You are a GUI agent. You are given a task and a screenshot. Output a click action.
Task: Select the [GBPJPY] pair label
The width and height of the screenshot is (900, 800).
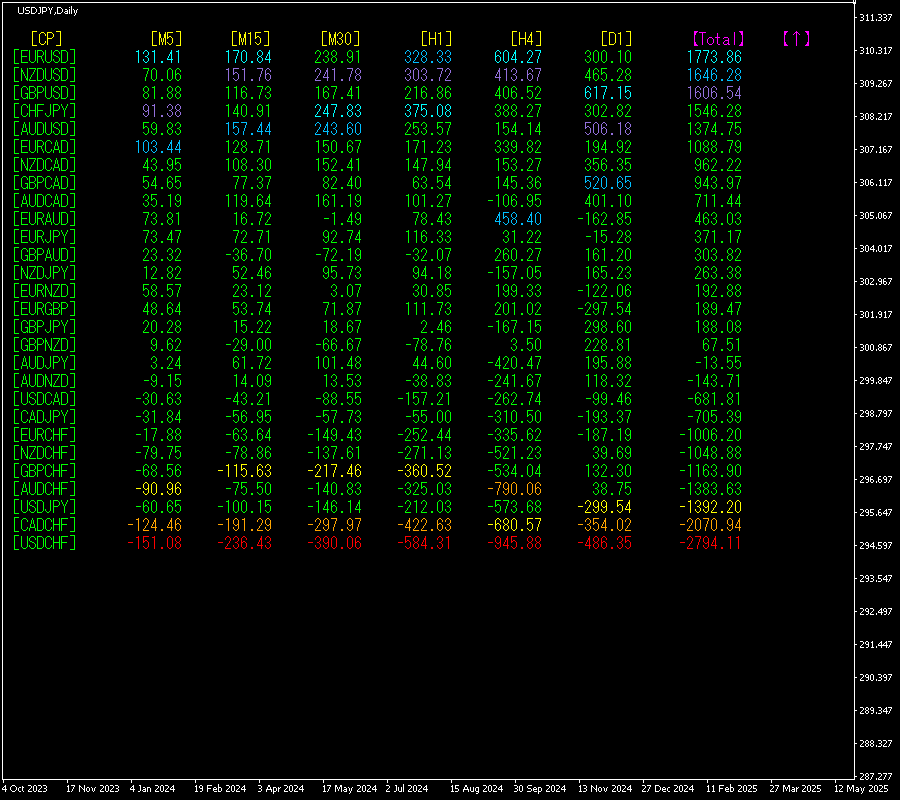tap(44, 327)
